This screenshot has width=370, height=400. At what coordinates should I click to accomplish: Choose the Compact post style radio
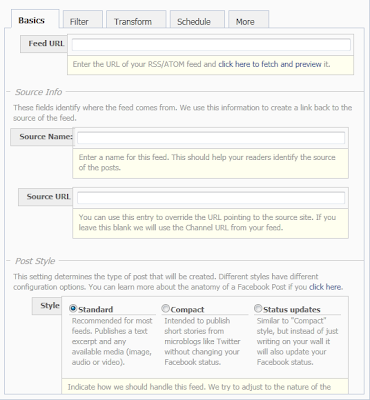point(165,309)
